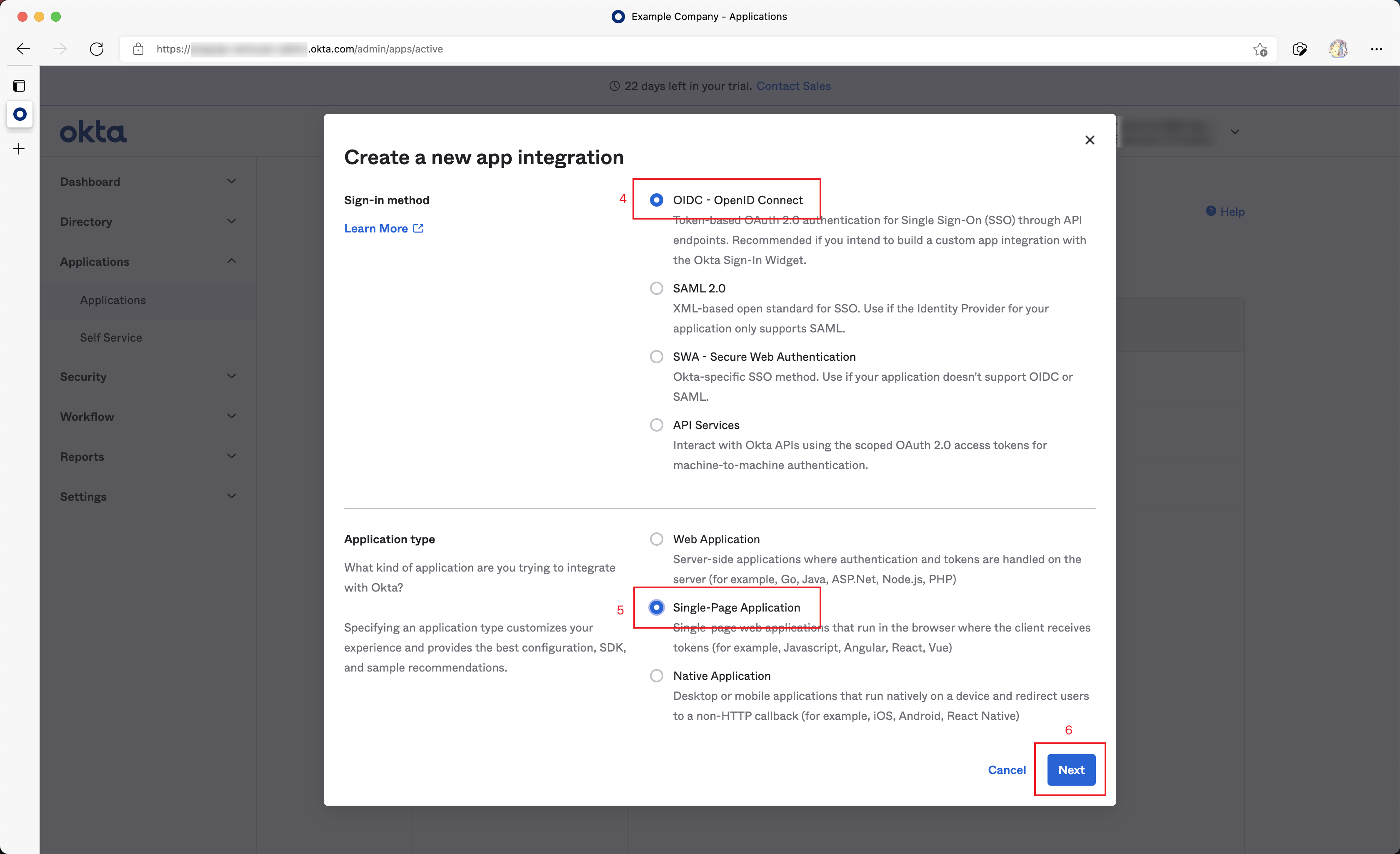Click the Okta logo in the admin console

tap(93, 131)
